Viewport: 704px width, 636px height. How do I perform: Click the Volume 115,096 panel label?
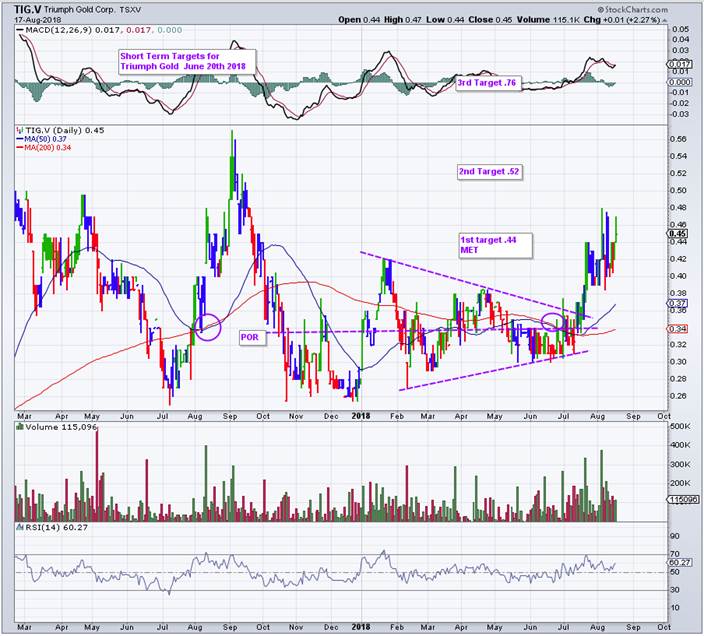click(x=61, y=427)
